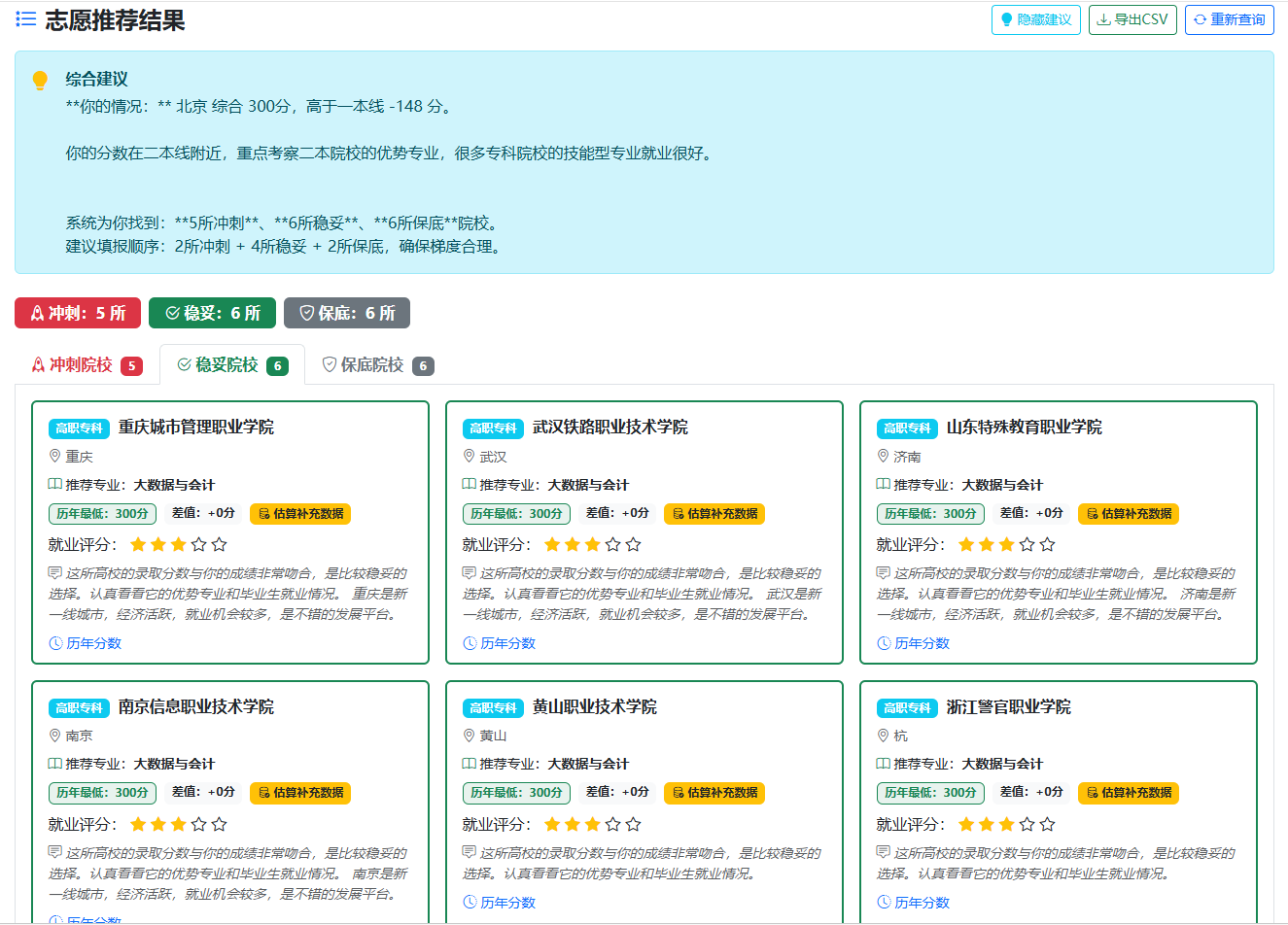Click 估算补充数据 badge in 武汉铁路职业技术学院 card
The height and width of the screenshot is (925, 1288).
click(x=714, y=514)
